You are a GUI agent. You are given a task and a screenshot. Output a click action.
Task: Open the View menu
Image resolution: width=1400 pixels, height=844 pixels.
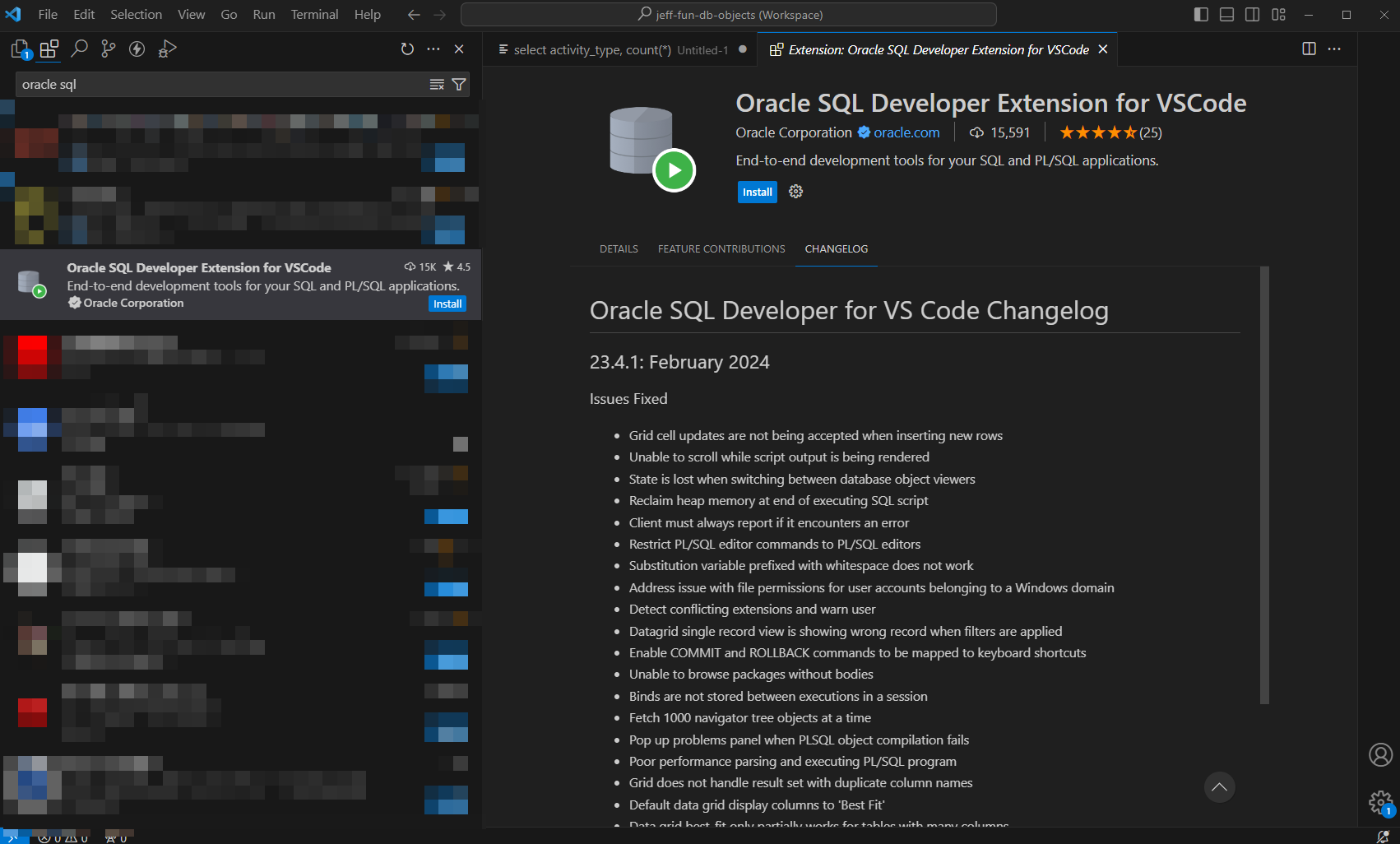[191, 15]
